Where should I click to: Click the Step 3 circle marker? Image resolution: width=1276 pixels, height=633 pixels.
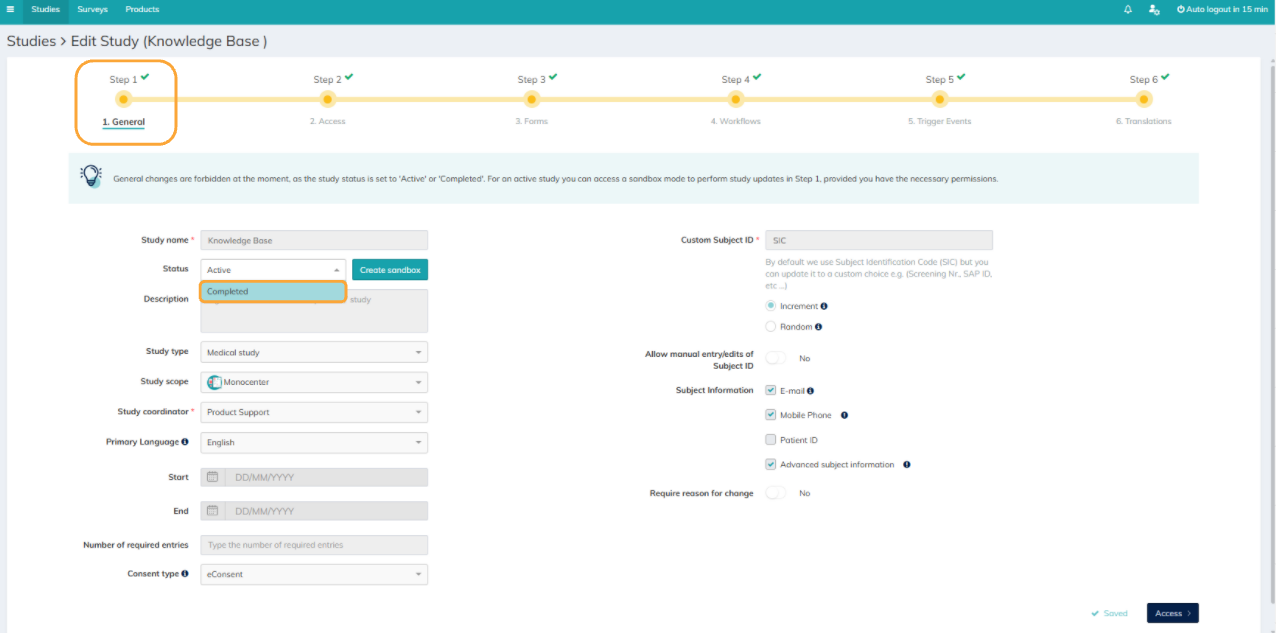[x=531, y=99]
